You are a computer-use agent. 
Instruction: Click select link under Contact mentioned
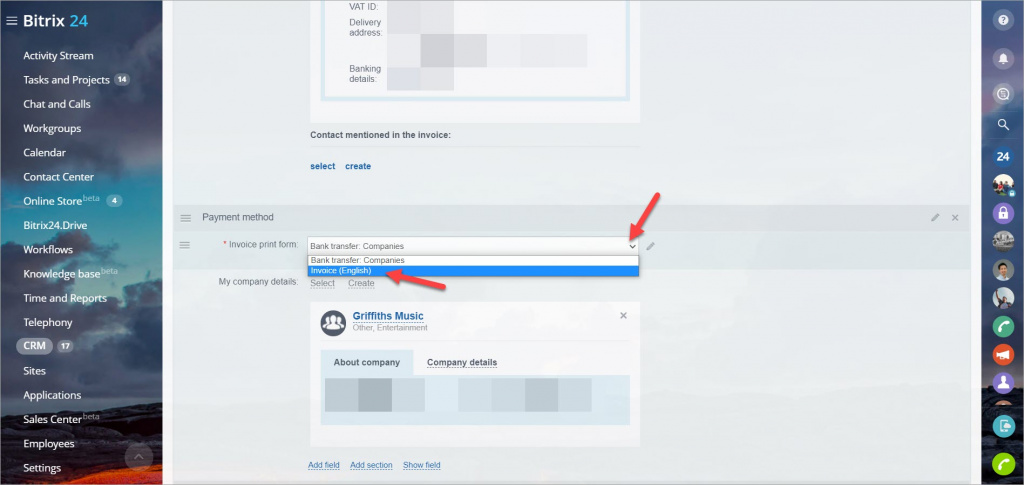(323, 166)
